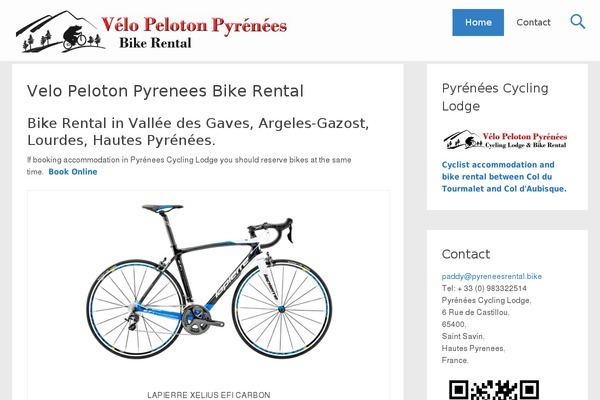Click the Pyrénées Cycling Lodge sidebar heading

coord(495,96)
